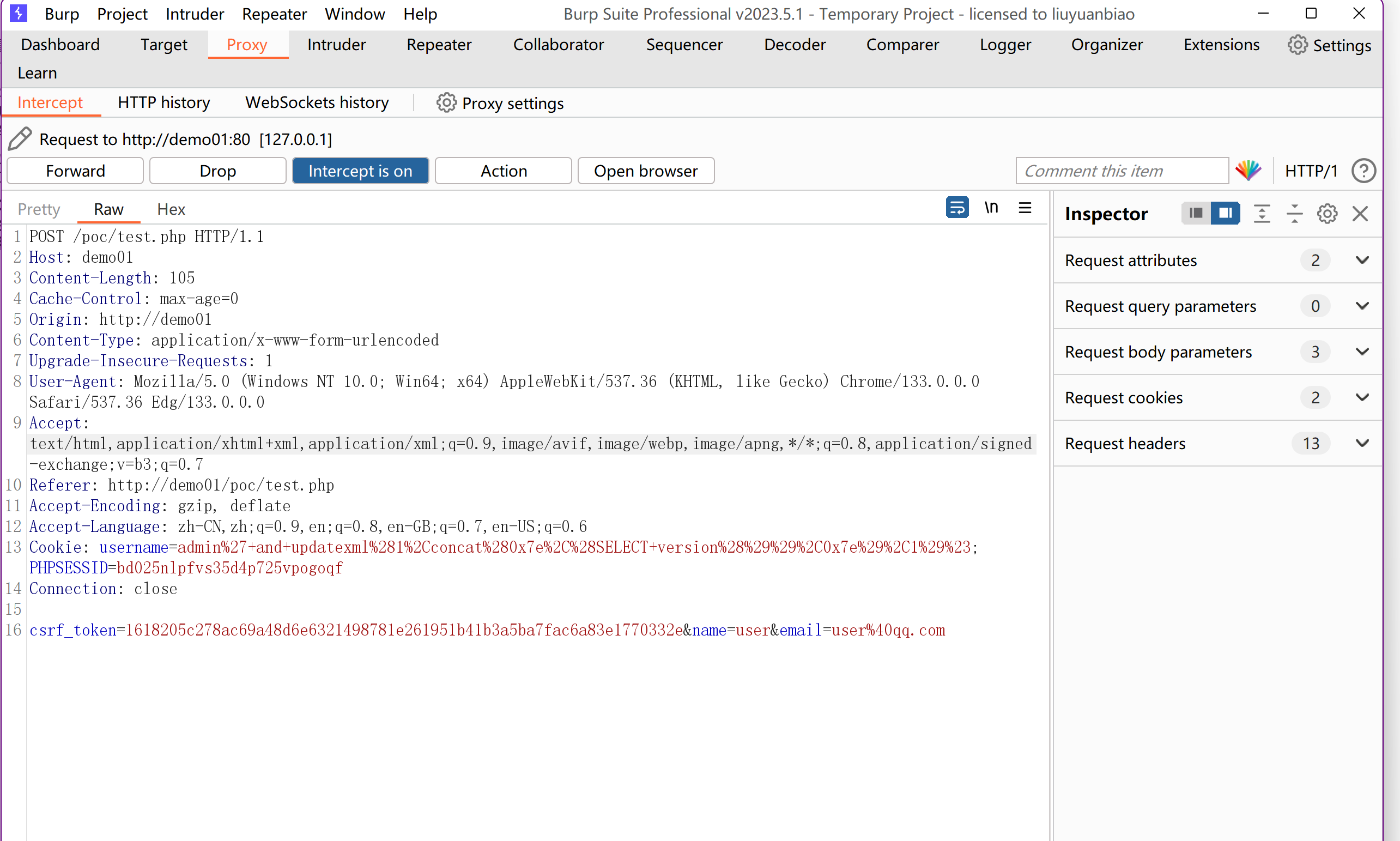Open the editor hamburger options menu

coord(1025,208)
